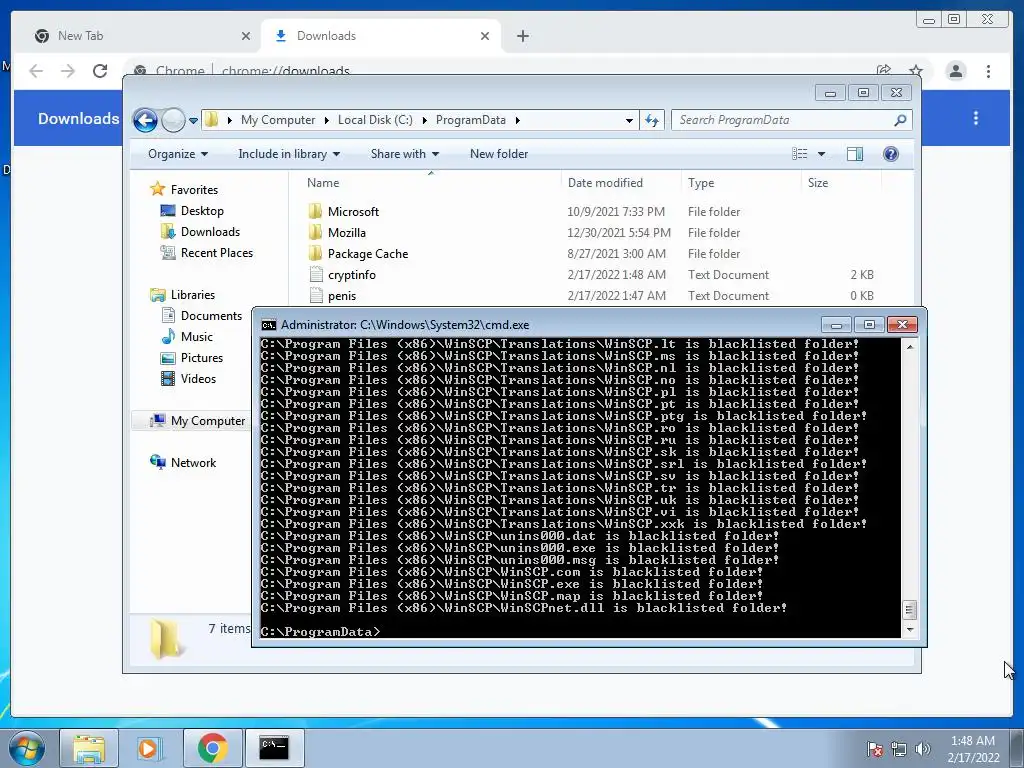Select Downloads in the navigation pane
This screenshot has width=1024, height=768.
(x=210, y=232)
